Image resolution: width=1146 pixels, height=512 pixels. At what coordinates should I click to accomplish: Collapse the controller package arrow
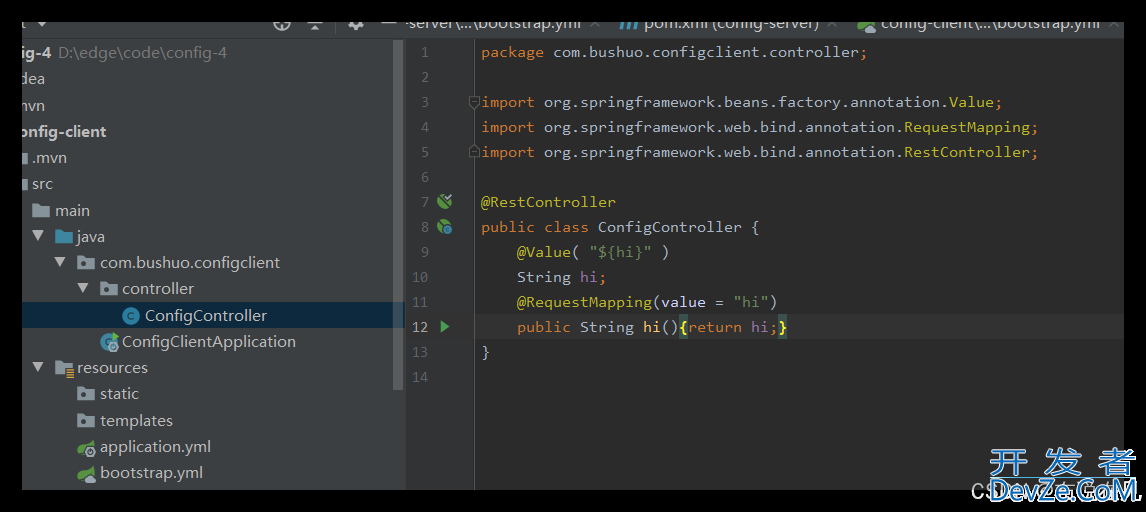tap(83, 289)
